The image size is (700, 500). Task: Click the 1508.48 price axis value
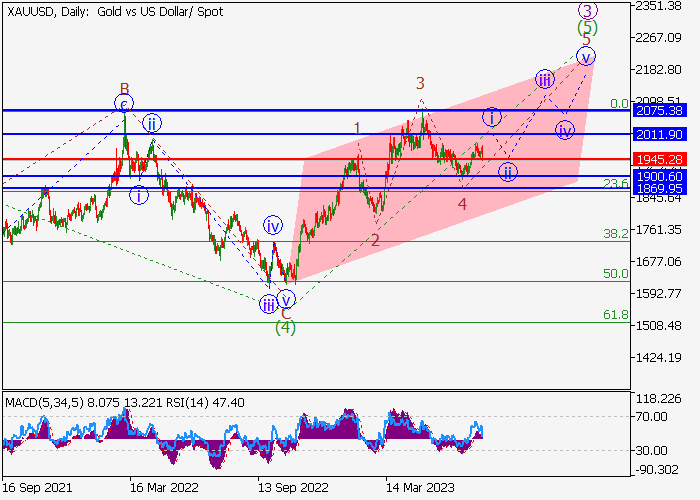pyautogui.click(x=658, y=325)
